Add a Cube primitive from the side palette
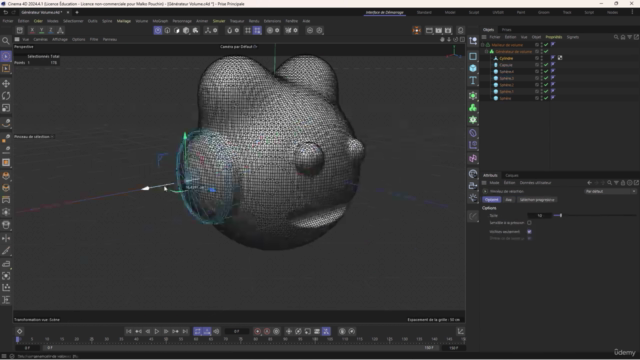640x360 pixels. click(473, 68)
